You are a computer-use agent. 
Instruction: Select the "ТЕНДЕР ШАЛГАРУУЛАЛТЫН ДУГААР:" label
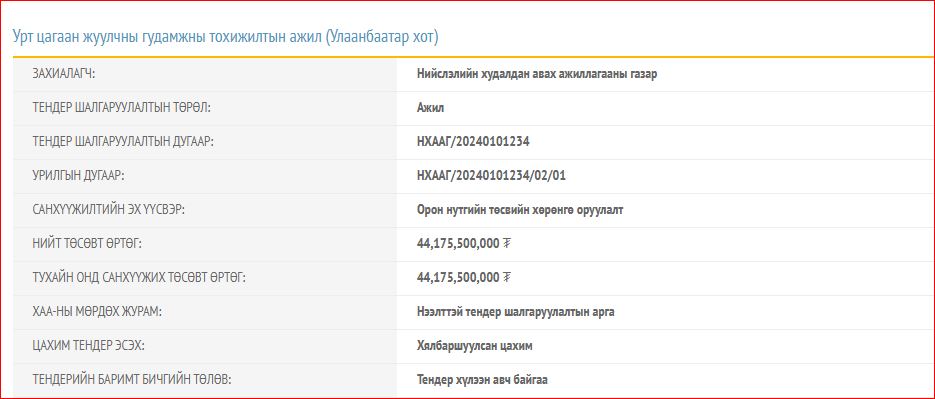pos(123,143)
